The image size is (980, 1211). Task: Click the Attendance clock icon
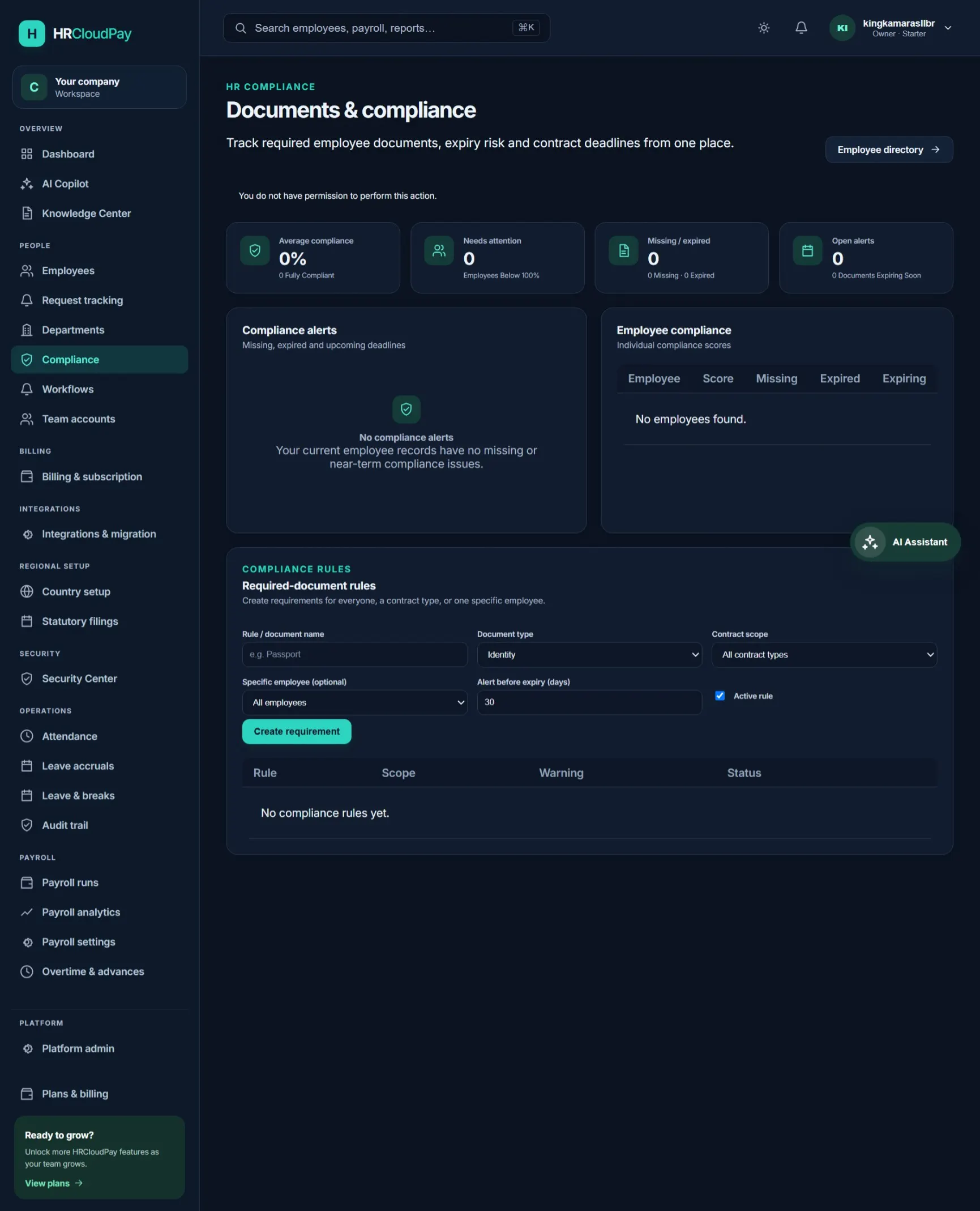[27, 736]
